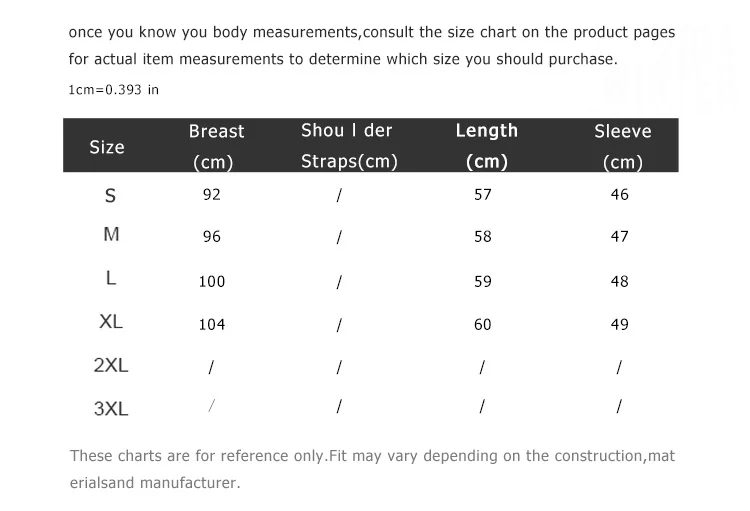Click the 3XL size row label
The image size is (750, 511).
[x=111, y=409]
